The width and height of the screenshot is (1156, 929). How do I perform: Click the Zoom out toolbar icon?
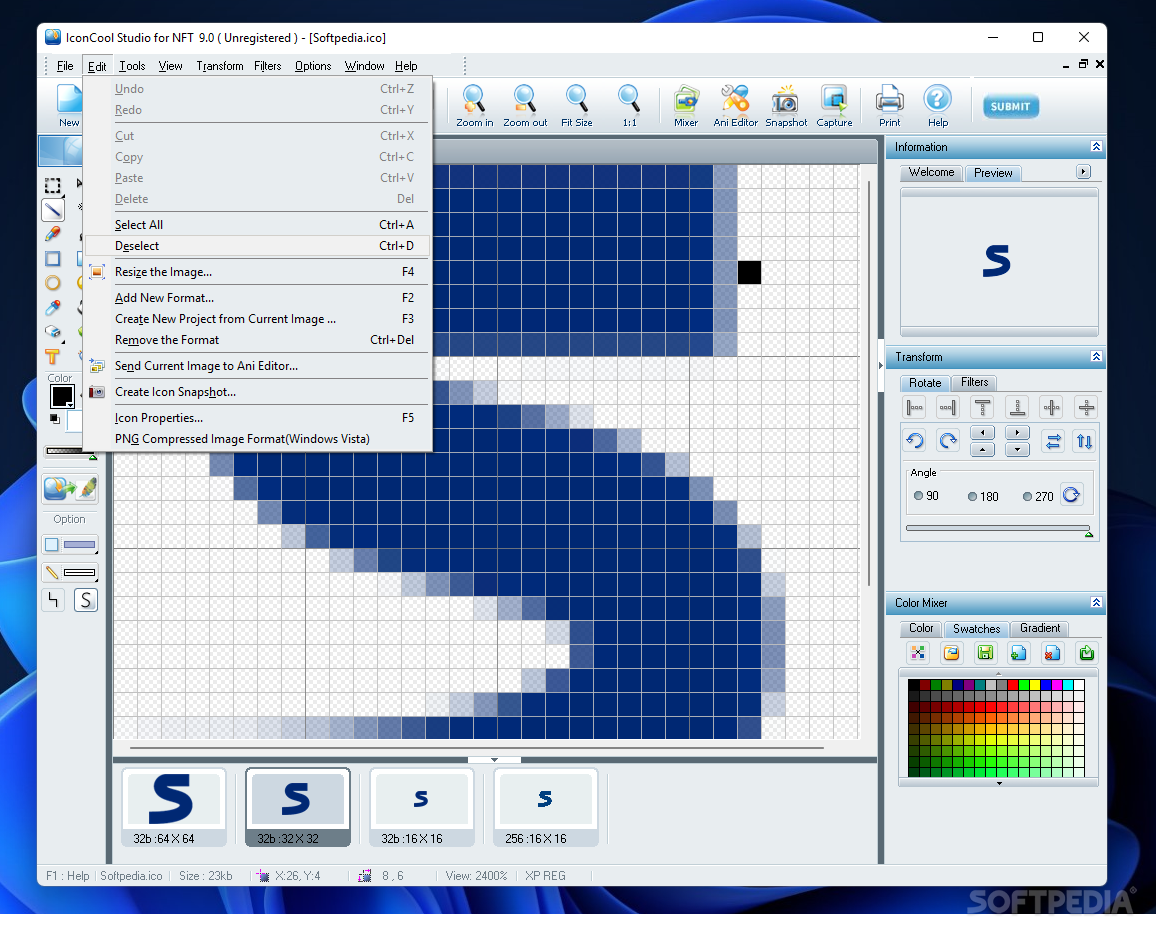525,106
